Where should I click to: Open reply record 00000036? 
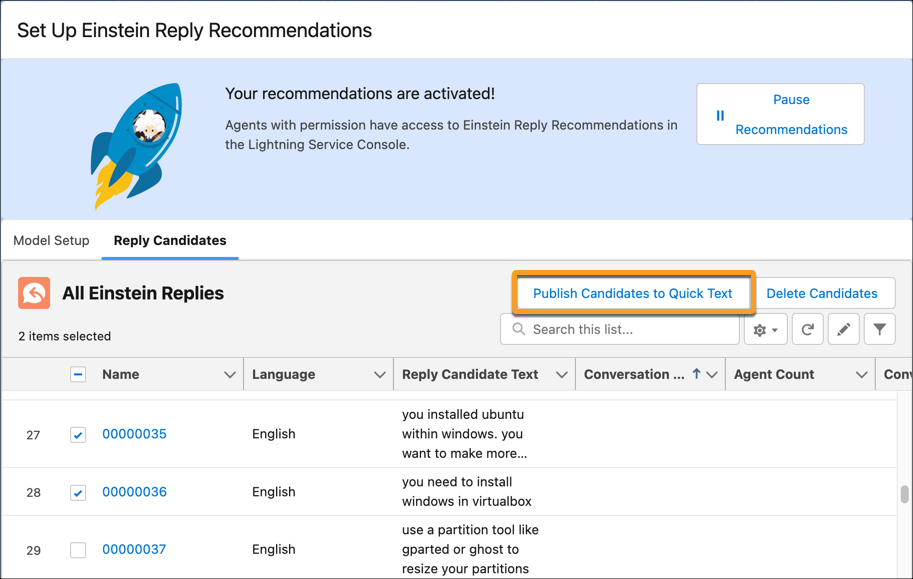coord(135,492)
